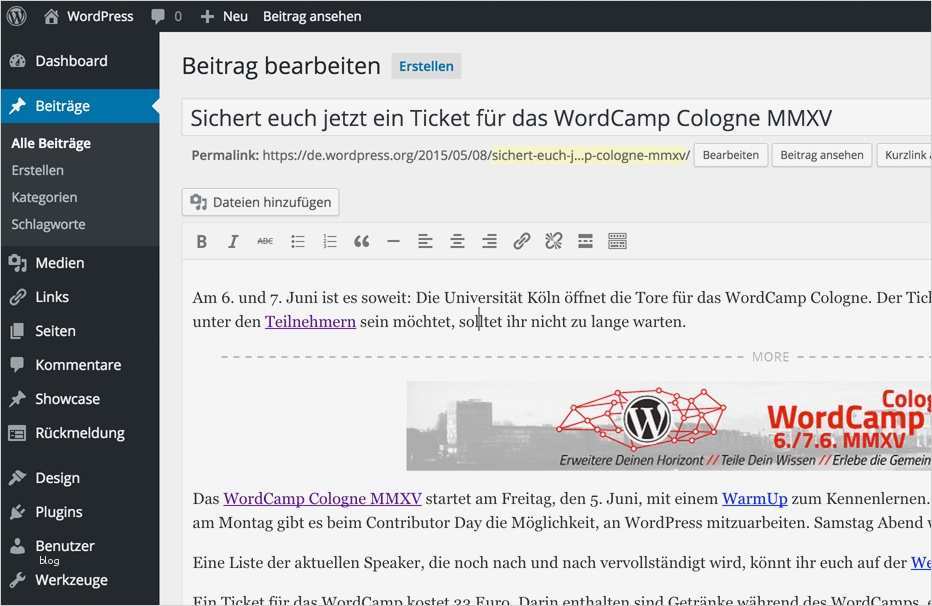
Task: Click Dateien hinzufügen button
Action: 261,202
